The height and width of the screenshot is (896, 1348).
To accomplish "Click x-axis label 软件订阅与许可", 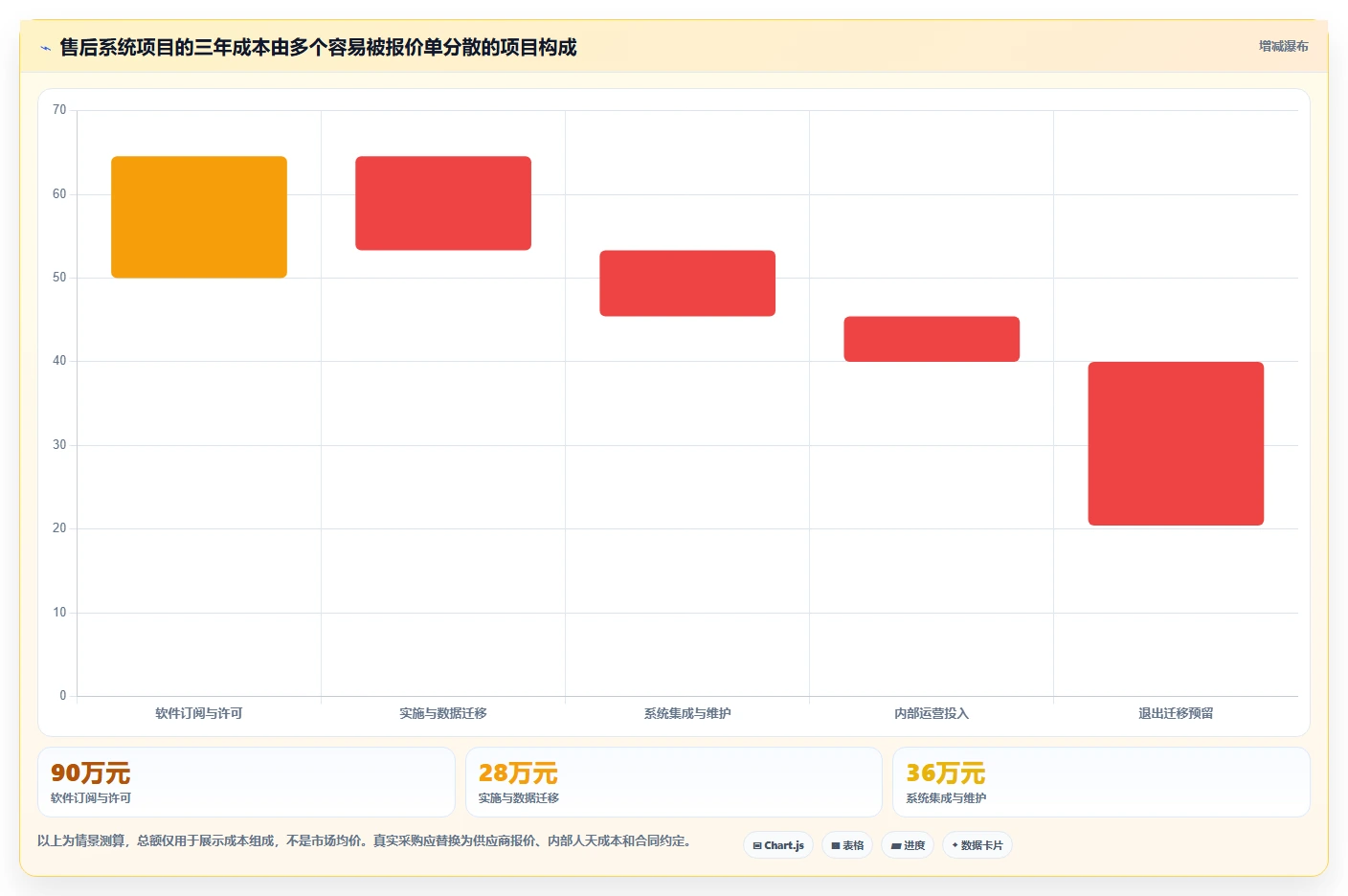I will click(199, 713).
